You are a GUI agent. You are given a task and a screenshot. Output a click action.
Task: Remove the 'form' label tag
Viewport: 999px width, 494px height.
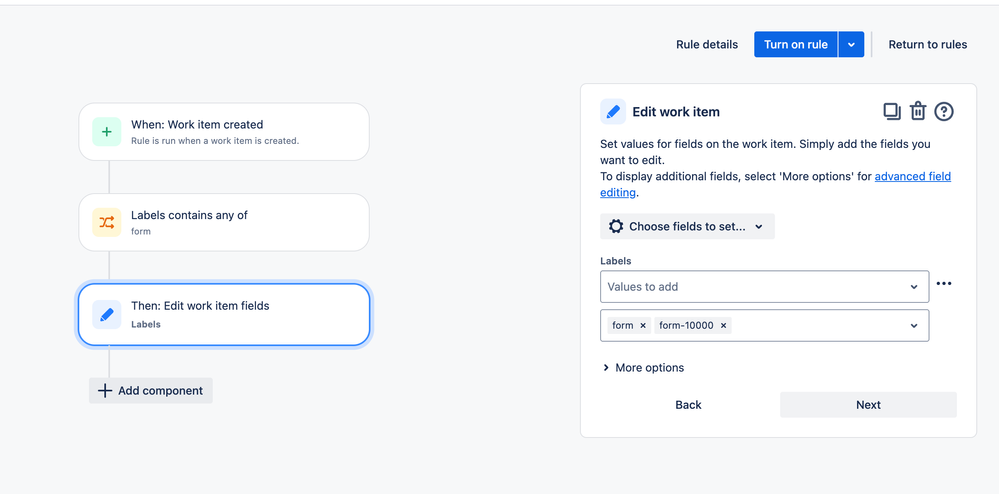[643, 326]
